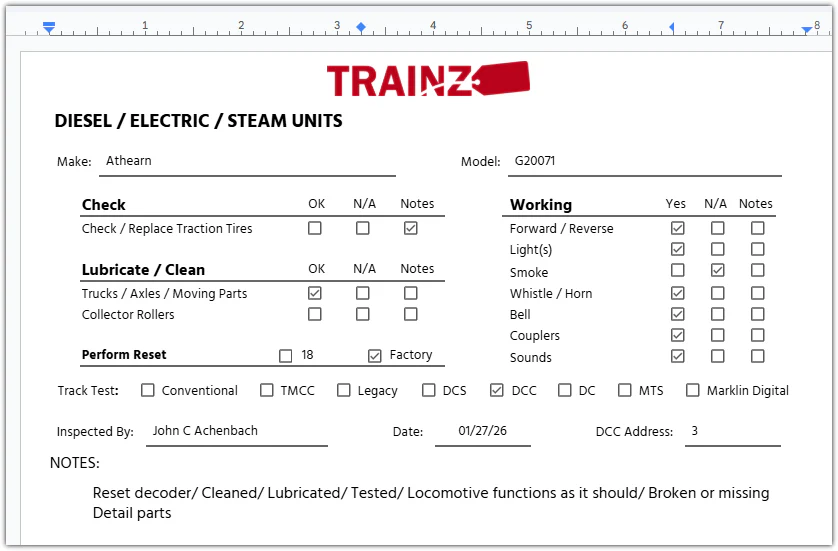Select the blue diamond tab stop on ruler
Image resolution: width=838 pixels, height=551 pixels.
coord(361,27)
